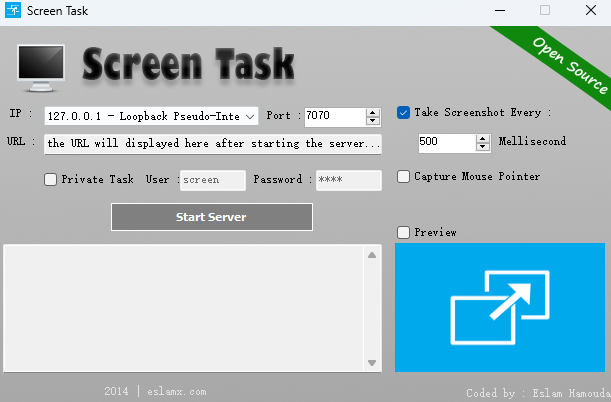The width and height of the screenshot is (611, 402).
Task: Click the blue screen share preview image
Action: (x=499, y=307)
